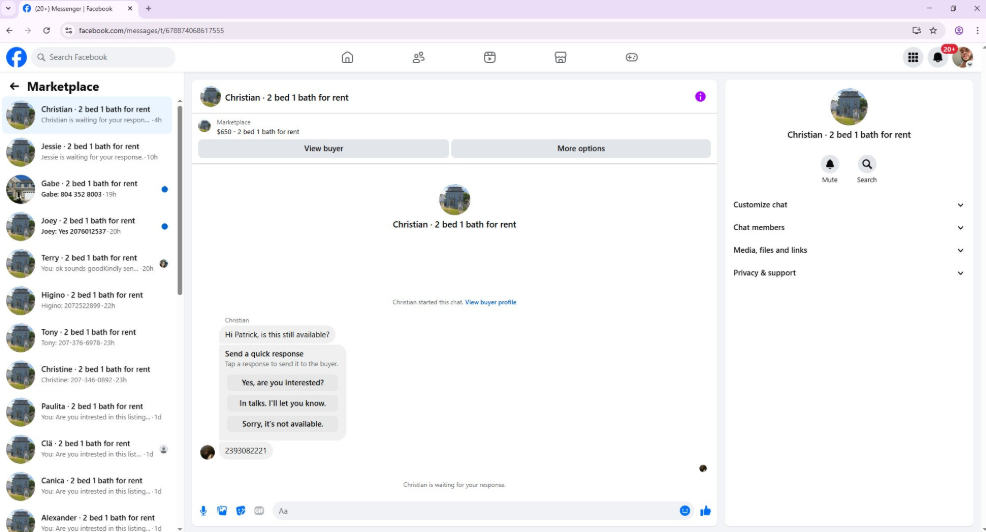Mute this conversation with the bell icon
This screenshot has height=532, width=986.
829,164
